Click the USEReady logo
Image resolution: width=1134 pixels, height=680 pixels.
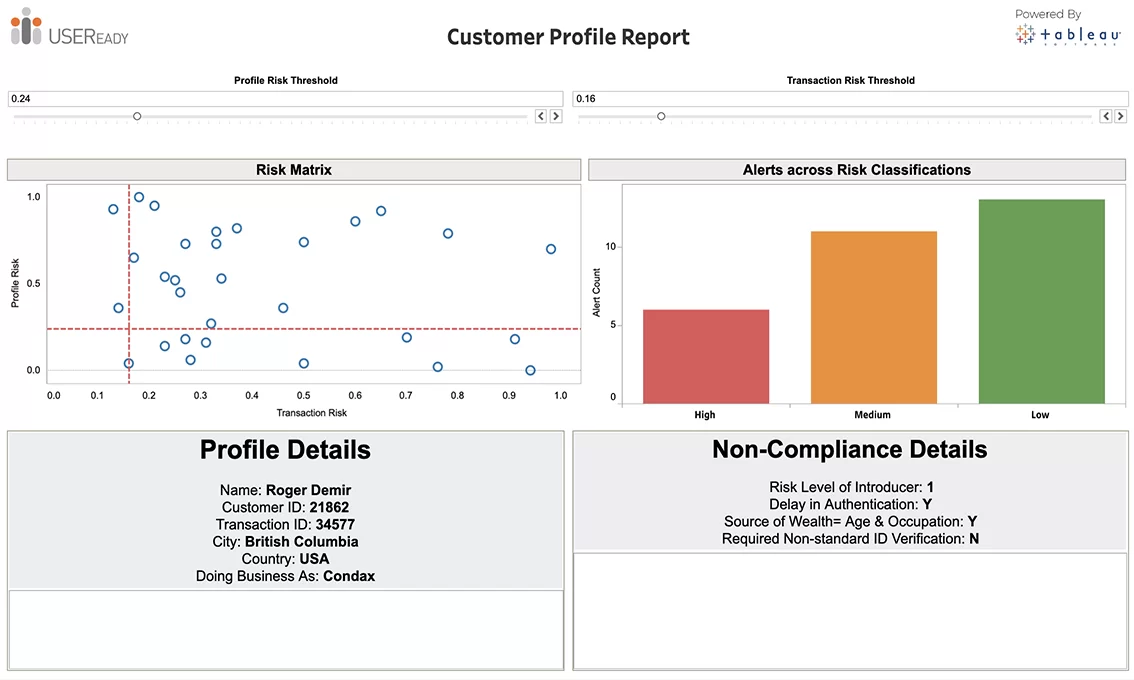click(x=69, y=27)
